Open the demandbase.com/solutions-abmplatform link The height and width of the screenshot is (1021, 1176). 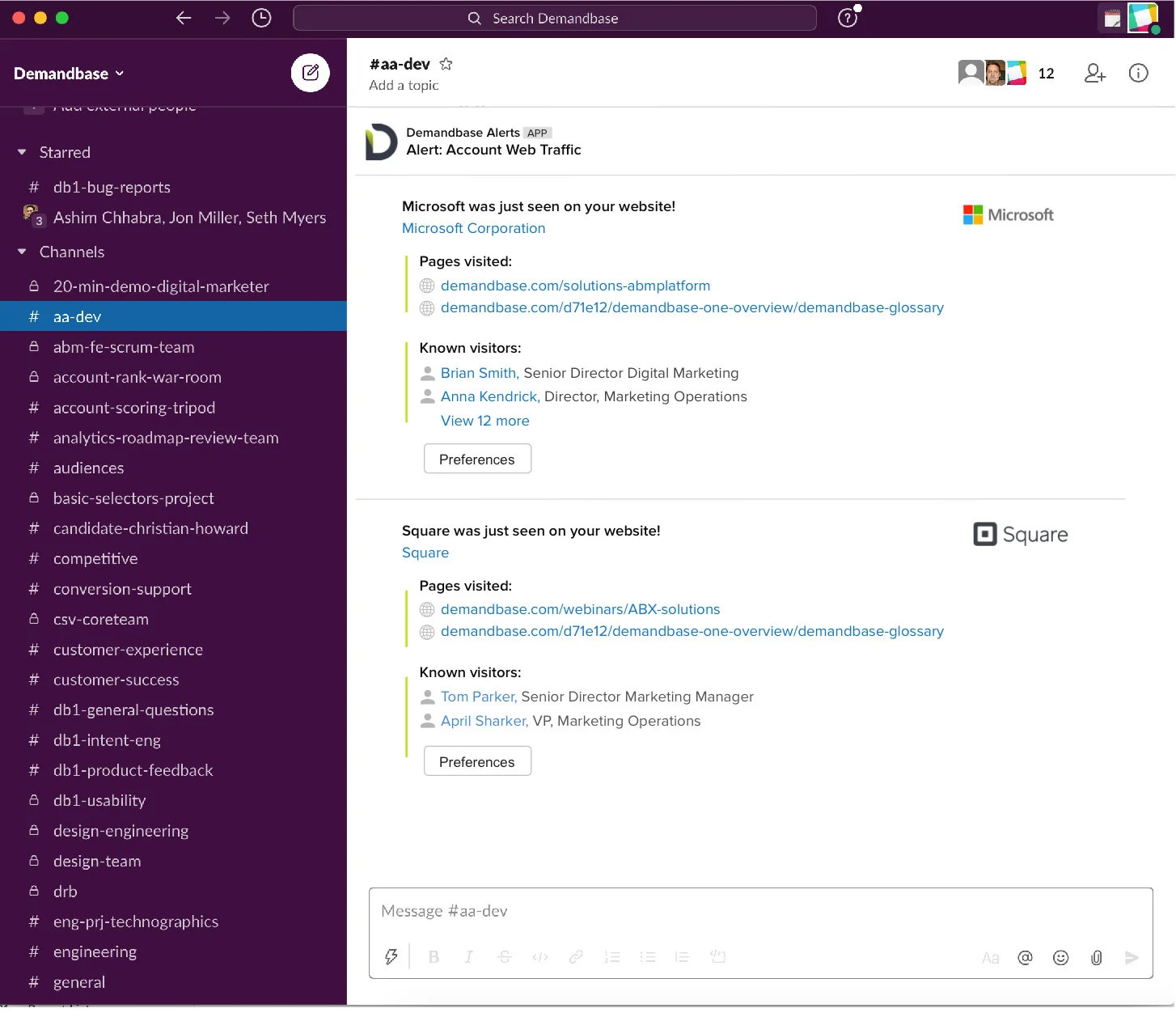coord(575,286)
